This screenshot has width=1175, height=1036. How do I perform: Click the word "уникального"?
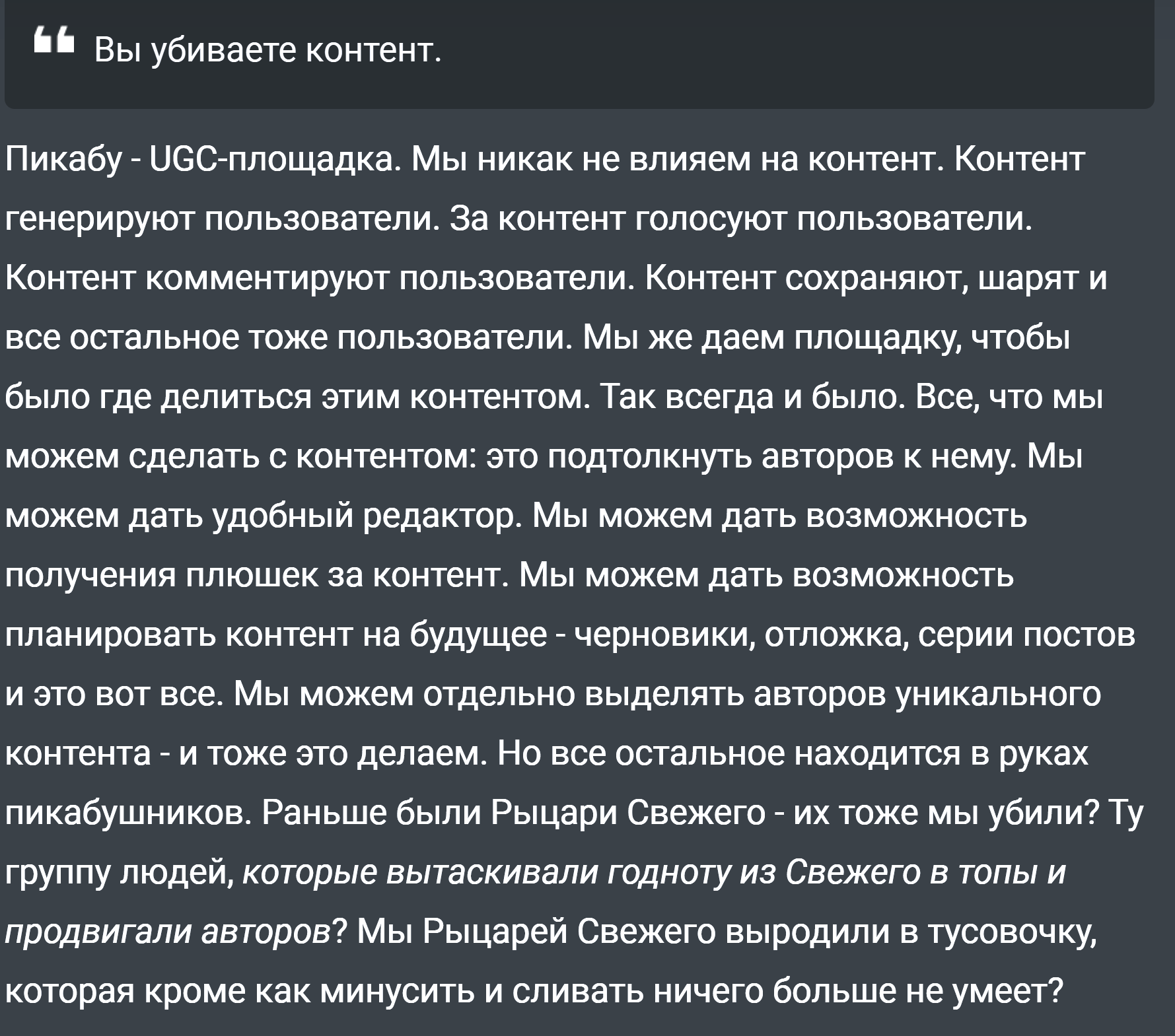tap(997, 695)
